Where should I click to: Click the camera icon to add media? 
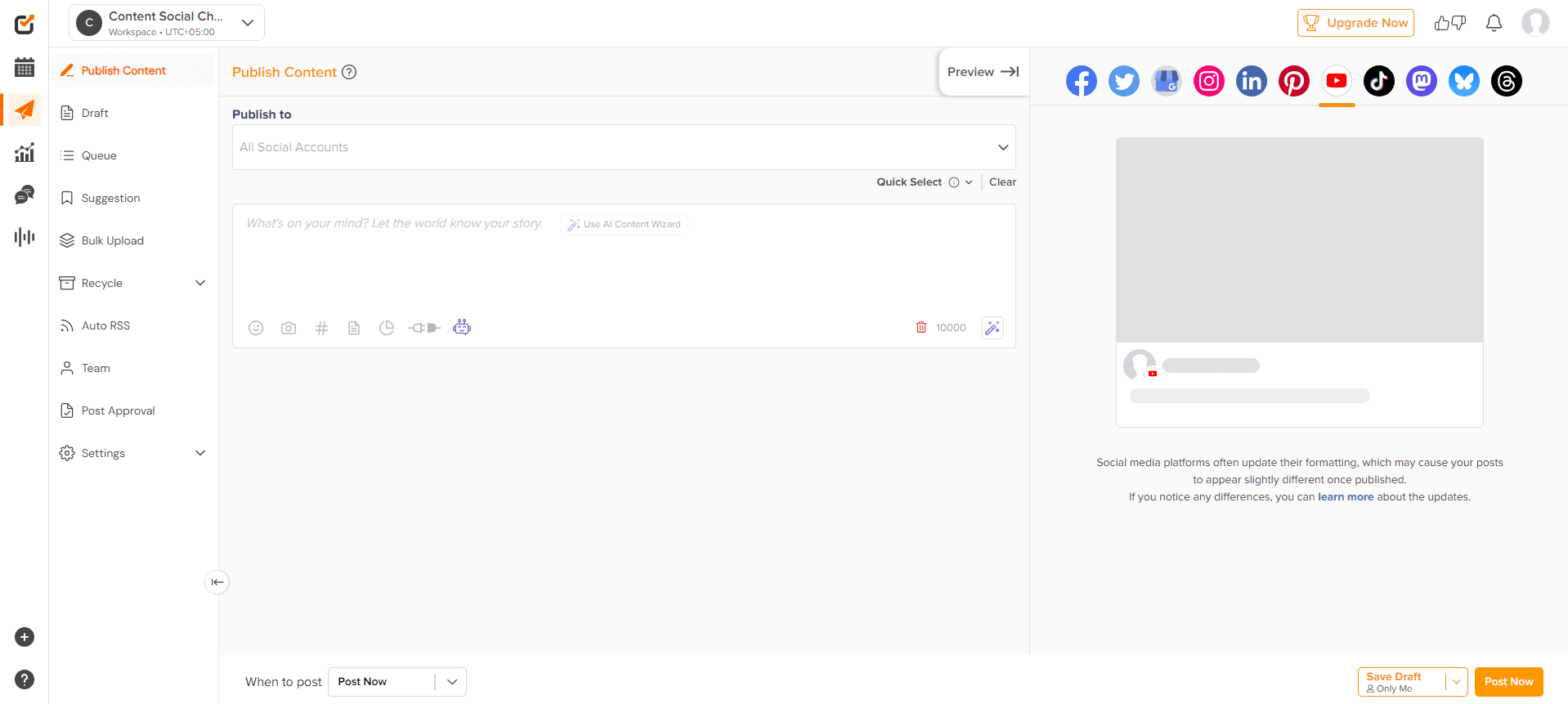point(289,328)
